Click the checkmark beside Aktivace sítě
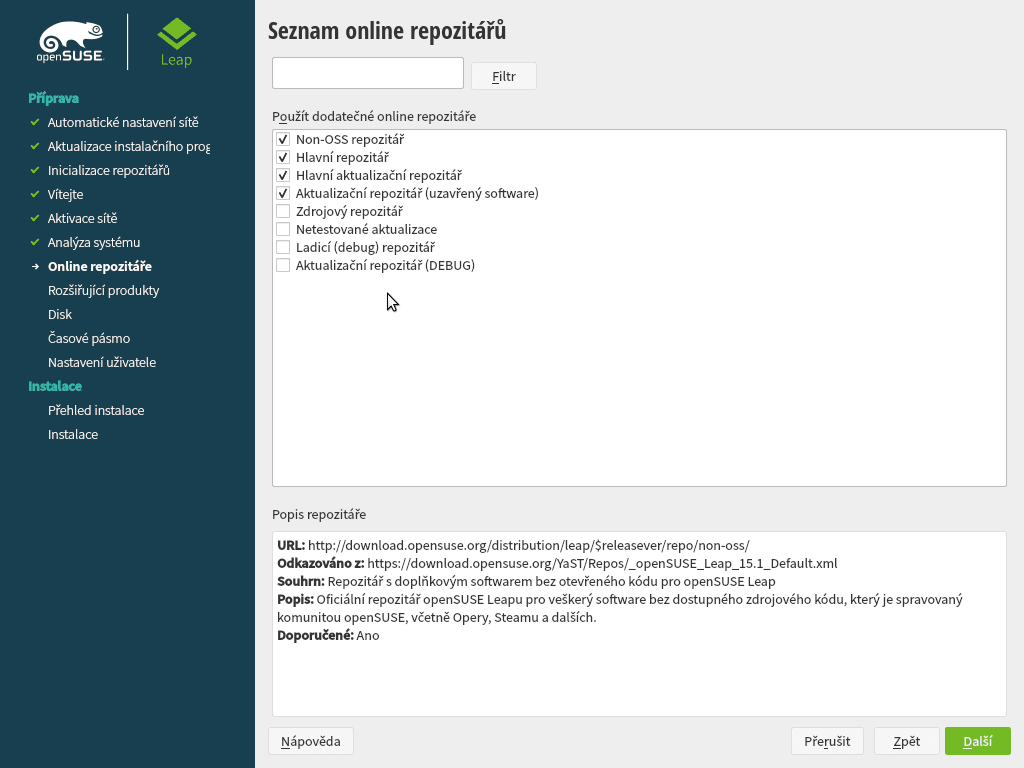The image size is (1024, 768). 35,218
